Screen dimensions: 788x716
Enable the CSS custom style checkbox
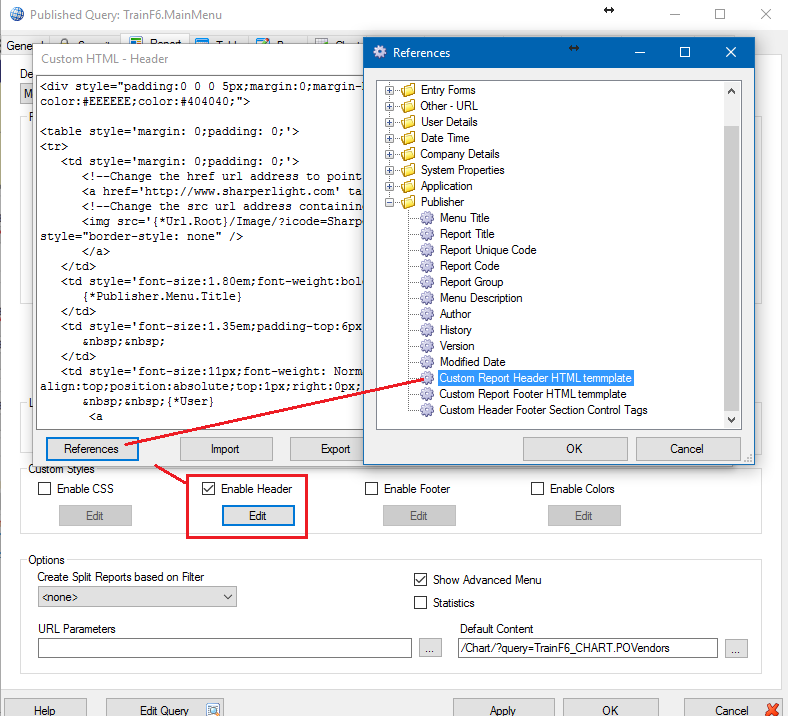point(45,489)
